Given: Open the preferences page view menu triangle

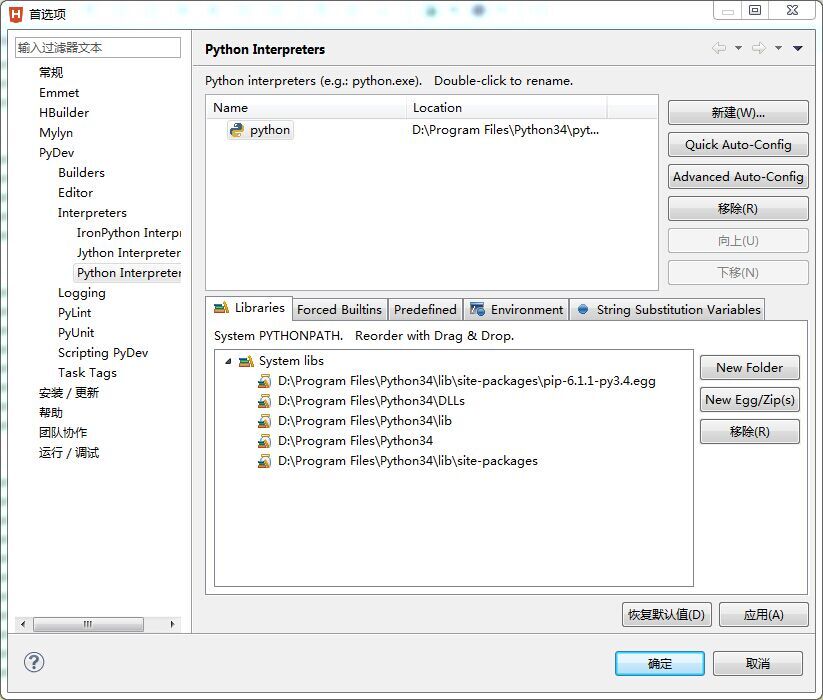Looking at the screenshot, I should [798, 48].
